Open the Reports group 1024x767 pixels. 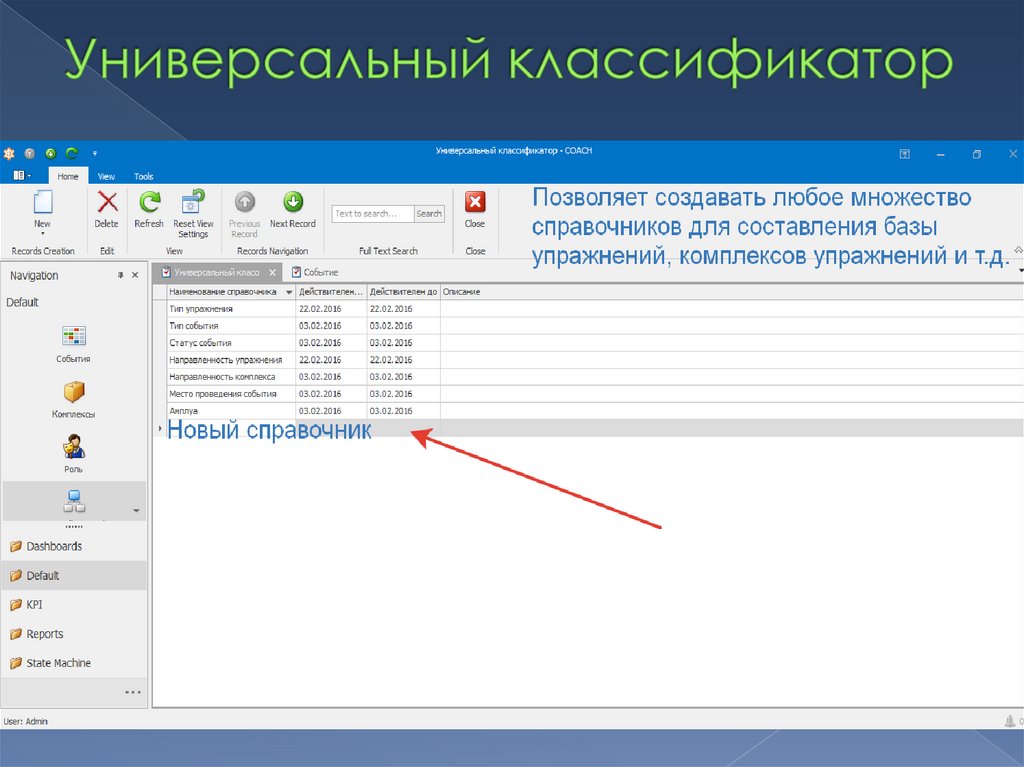[74, 634]
